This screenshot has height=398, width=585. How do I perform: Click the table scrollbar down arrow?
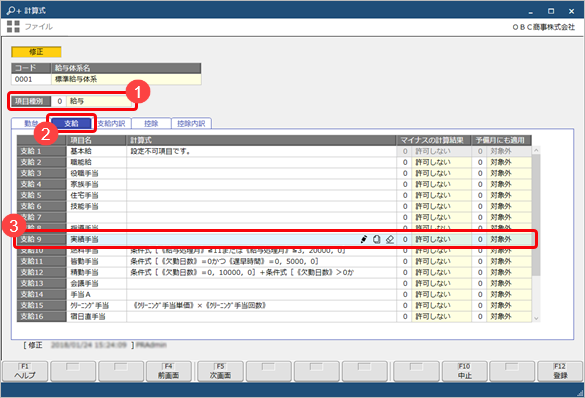pyautogui.click(x=536, y=318)
